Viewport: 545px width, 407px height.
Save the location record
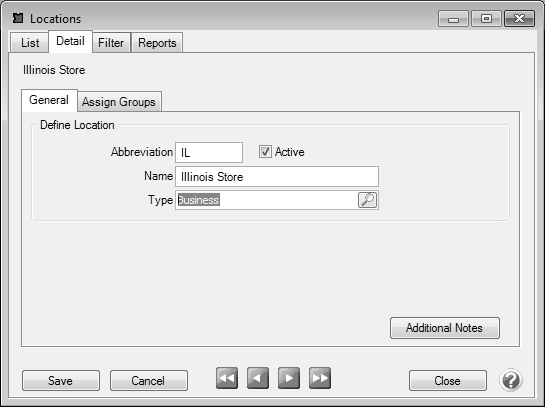click(61, 381)
